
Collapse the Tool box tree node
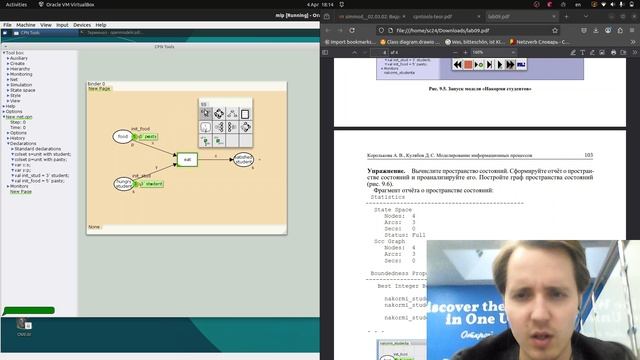[4, 53]
